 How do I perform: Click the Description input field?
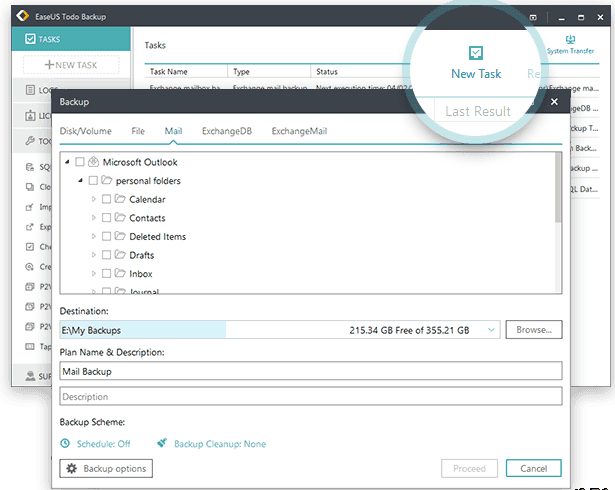coord(310,397)
